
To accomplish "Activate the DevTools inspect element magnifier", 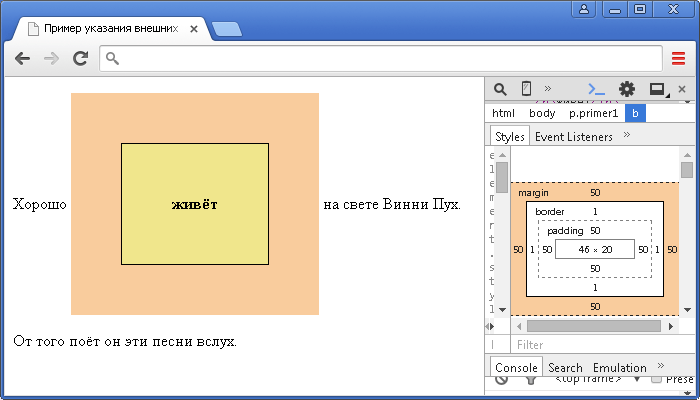I will point(500,89).
